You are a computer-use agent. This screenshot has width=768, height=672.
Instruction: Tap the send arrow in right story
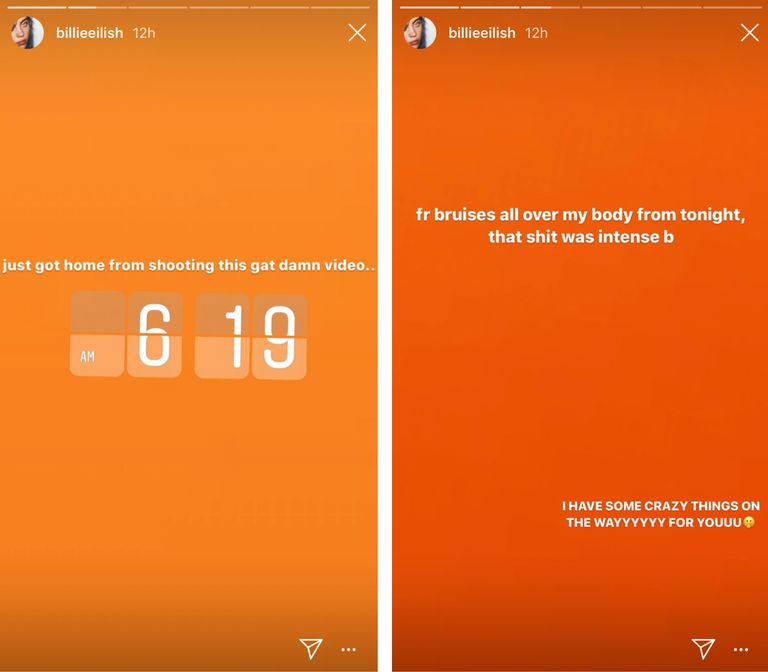703,648
